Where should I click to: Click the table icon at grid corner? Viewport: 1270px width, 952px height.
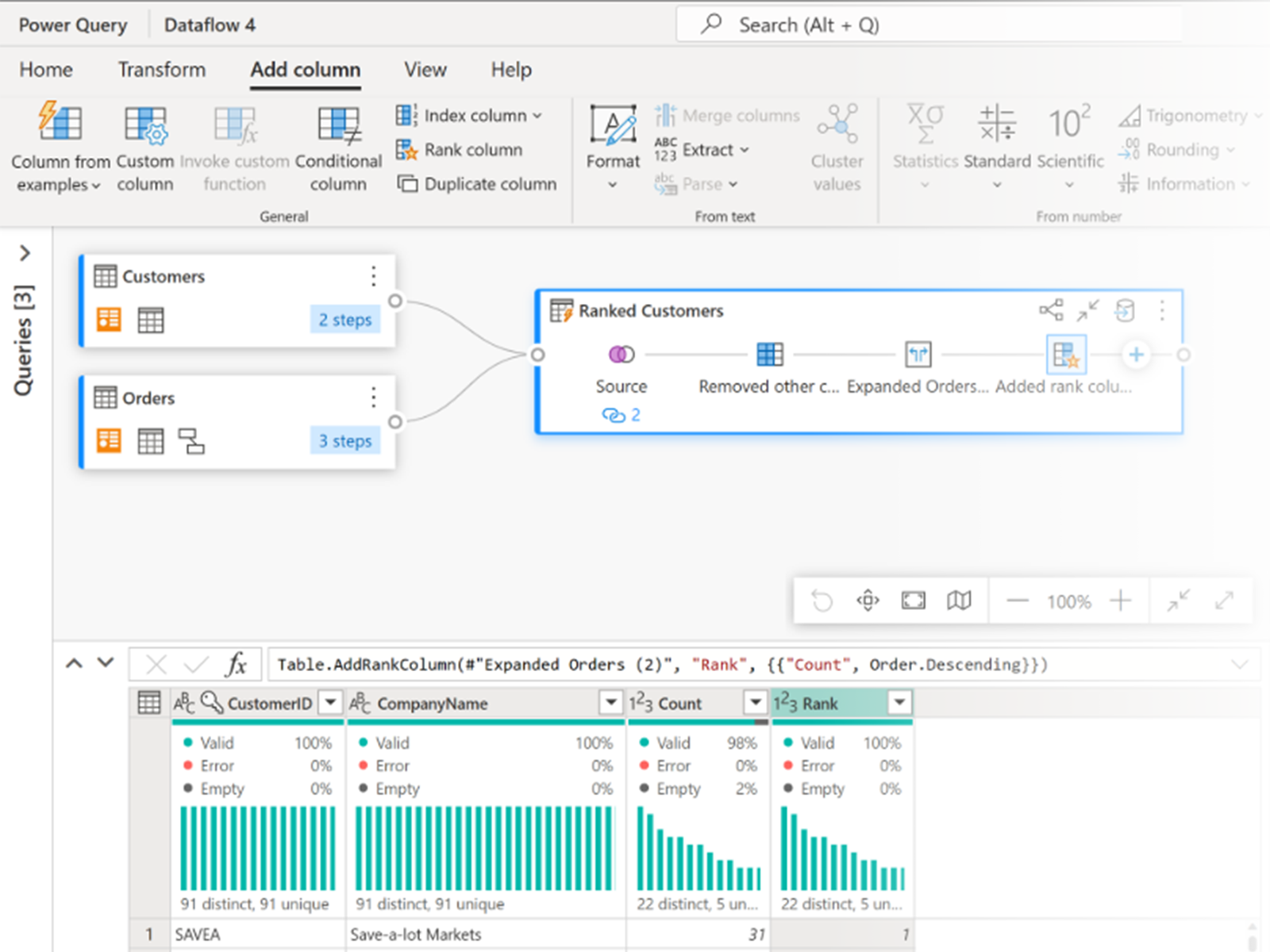[149, 703]
